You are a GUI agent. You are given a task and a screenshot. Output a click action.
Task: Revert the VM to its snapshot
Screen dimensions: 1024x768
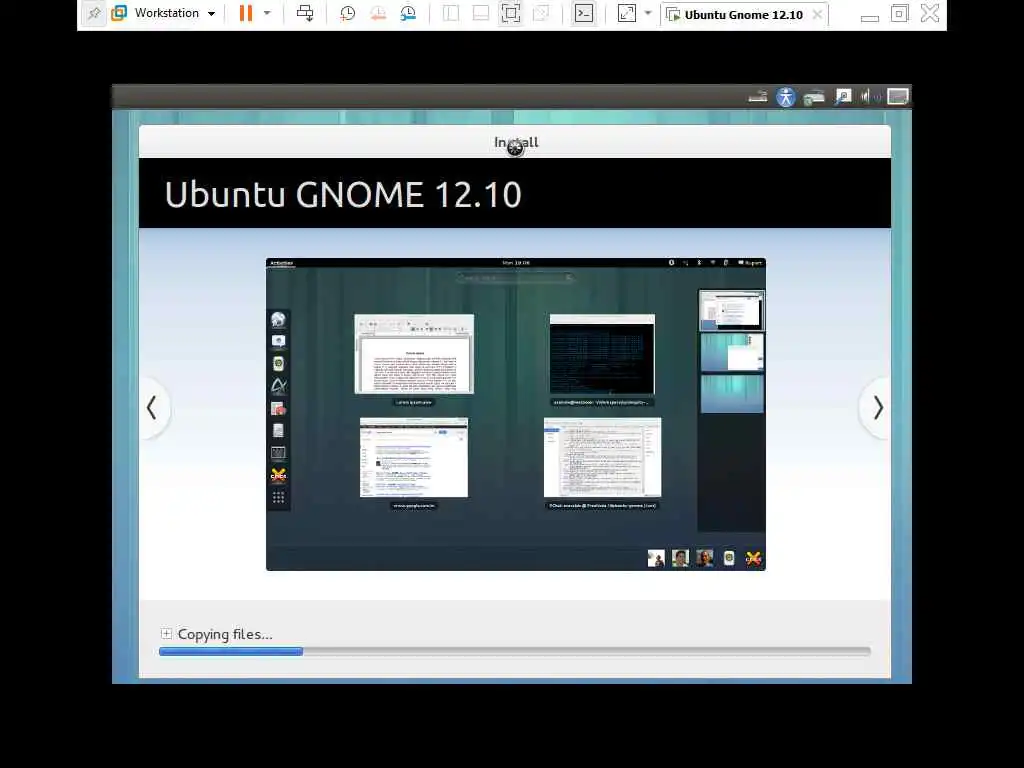coord(377,13)
